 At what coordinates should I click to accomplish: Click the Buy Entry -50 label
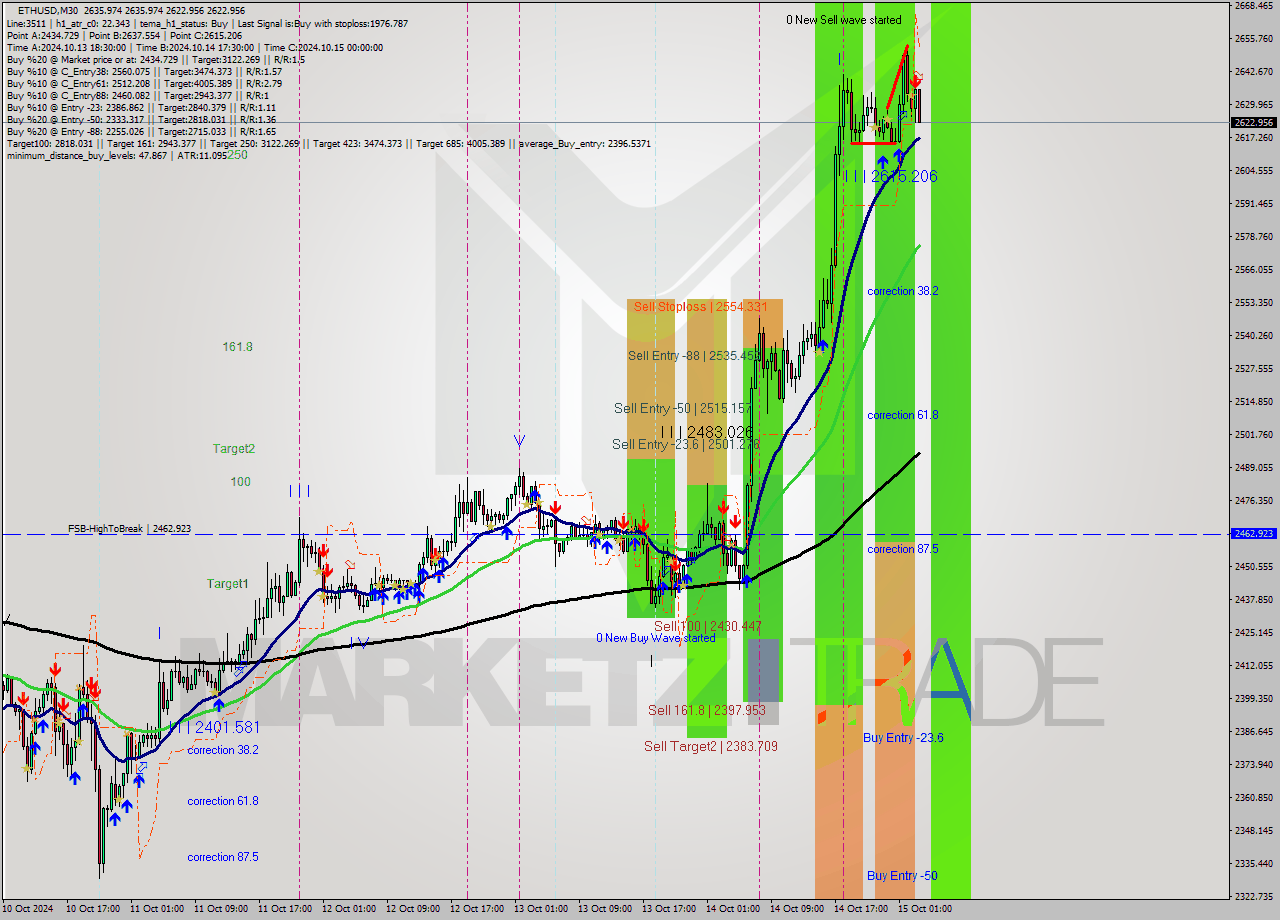coord(902,876)
